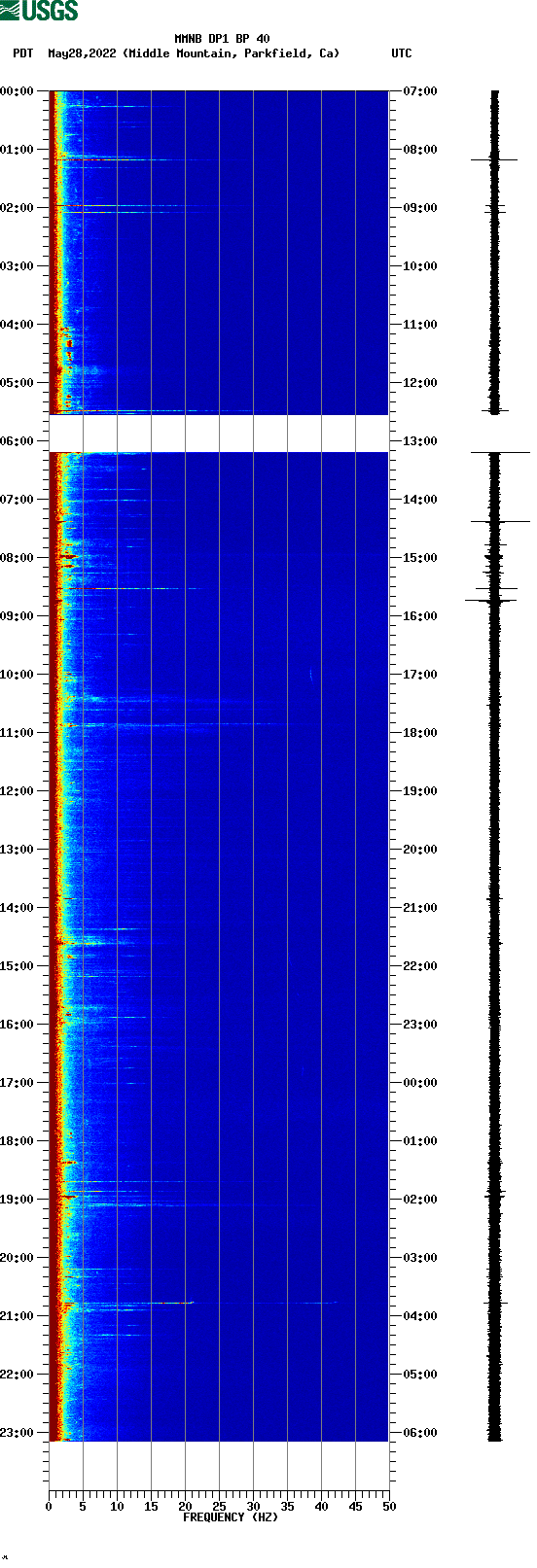Click the UTC time label 19:00

pos(420,791)
